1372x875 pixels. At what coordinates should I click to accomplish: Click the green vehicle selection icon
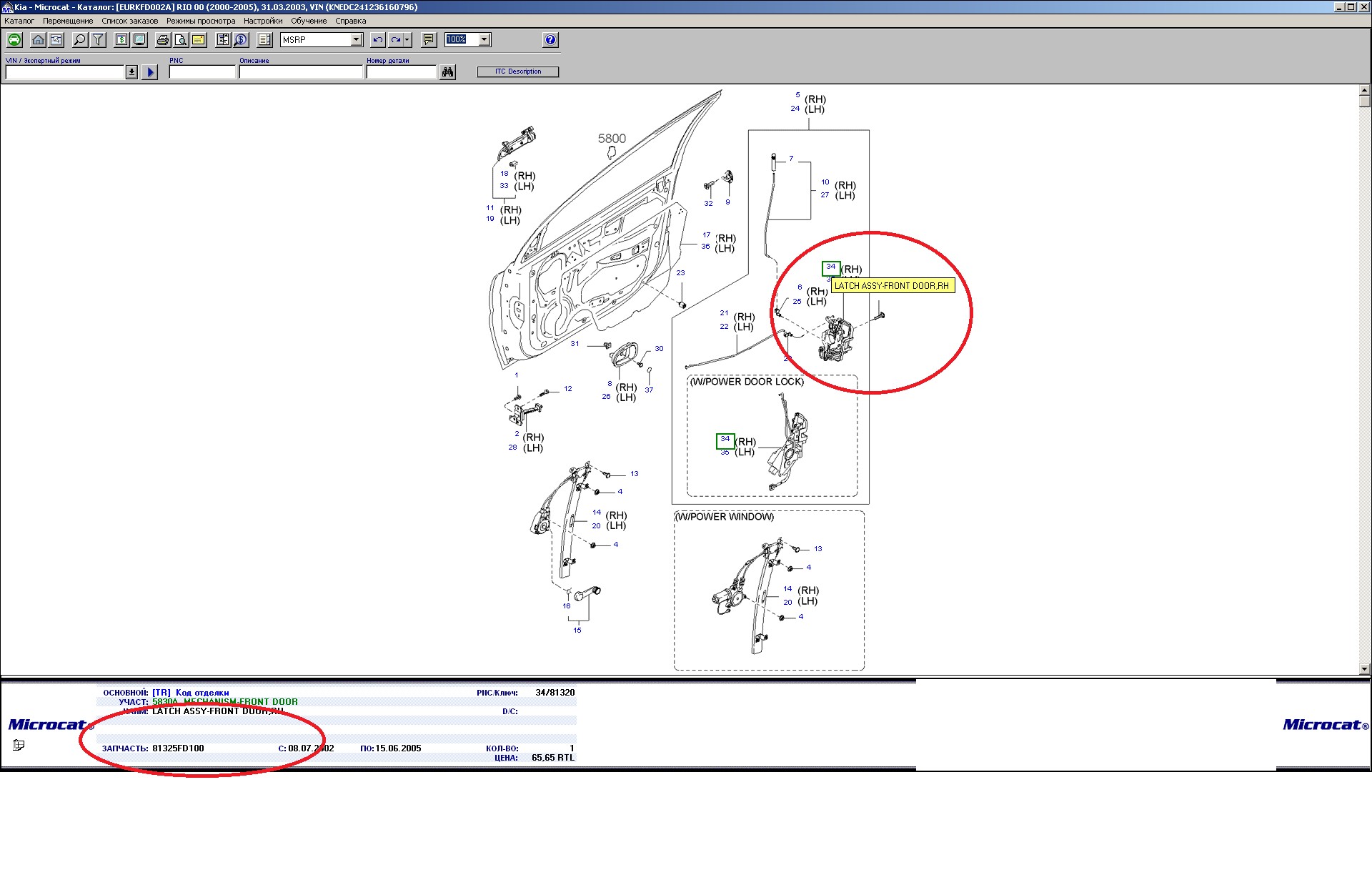14,40
